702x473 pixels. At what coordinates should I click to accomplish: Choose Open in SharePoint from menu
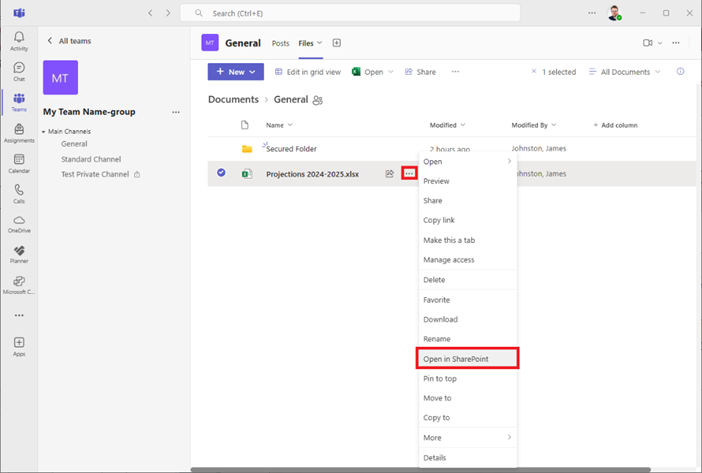coord(467,359)
